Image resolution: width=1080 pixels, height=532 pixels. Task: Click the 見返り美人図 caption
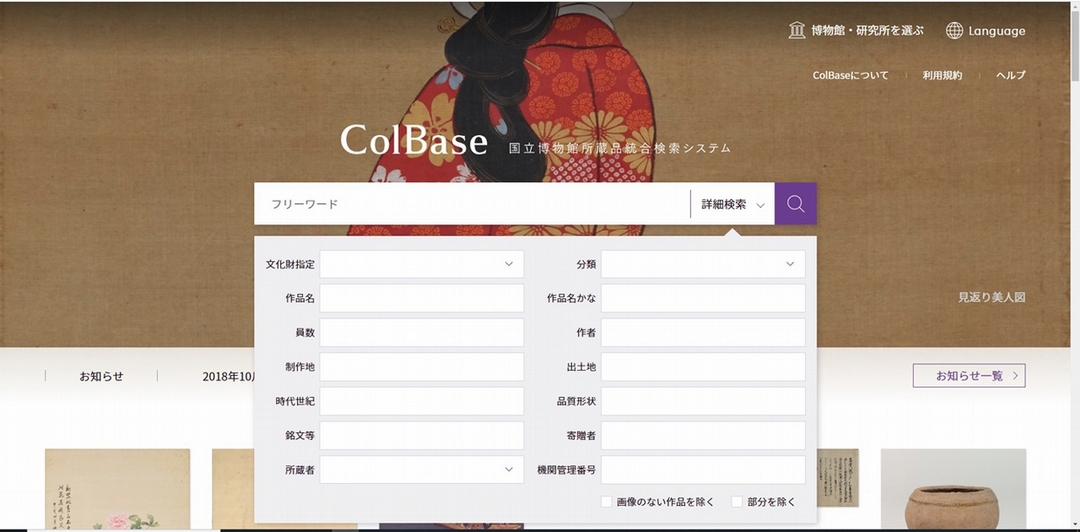(x=992, y=297)
